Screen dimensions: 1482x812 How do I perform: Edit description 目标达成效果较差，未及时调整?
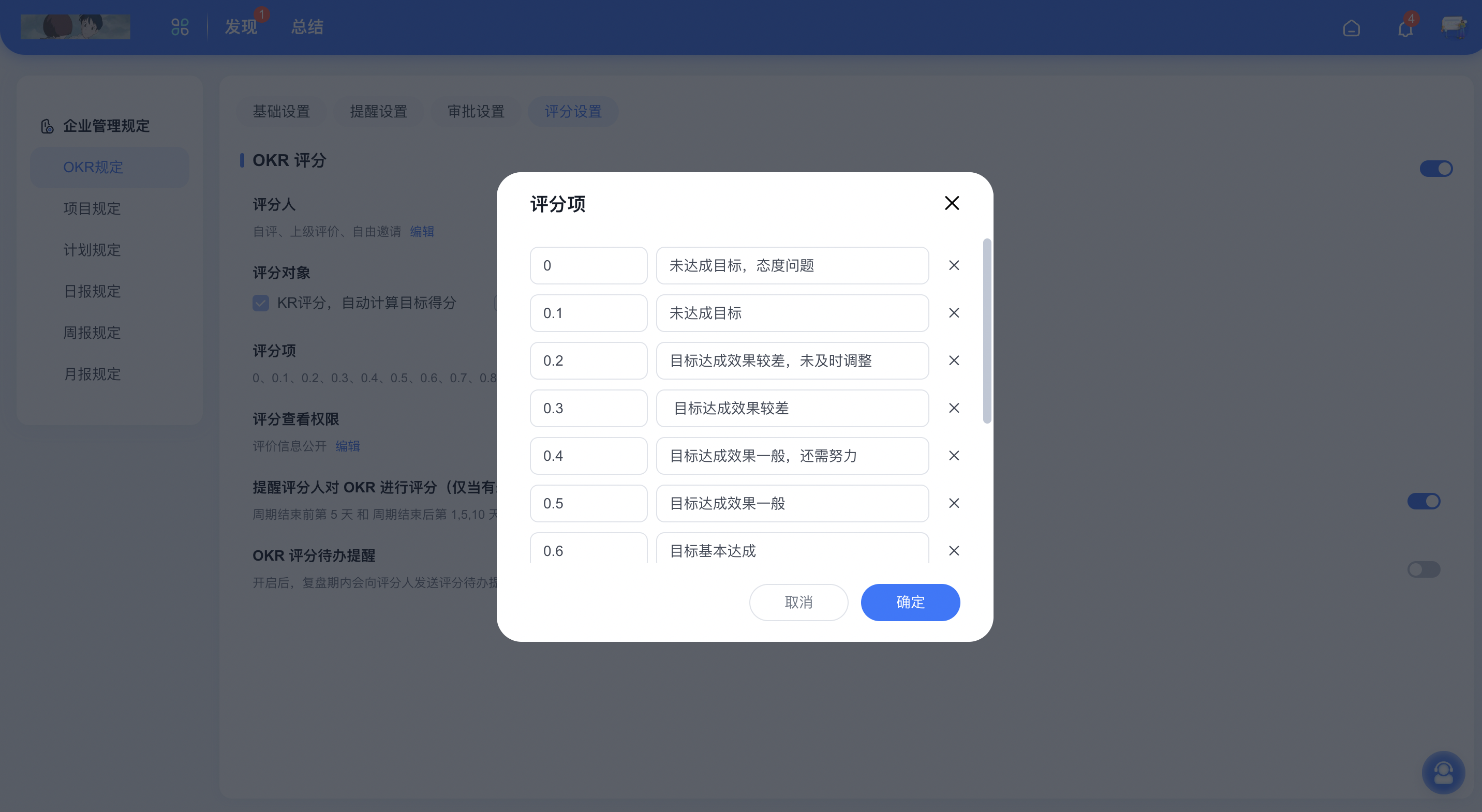792,360
